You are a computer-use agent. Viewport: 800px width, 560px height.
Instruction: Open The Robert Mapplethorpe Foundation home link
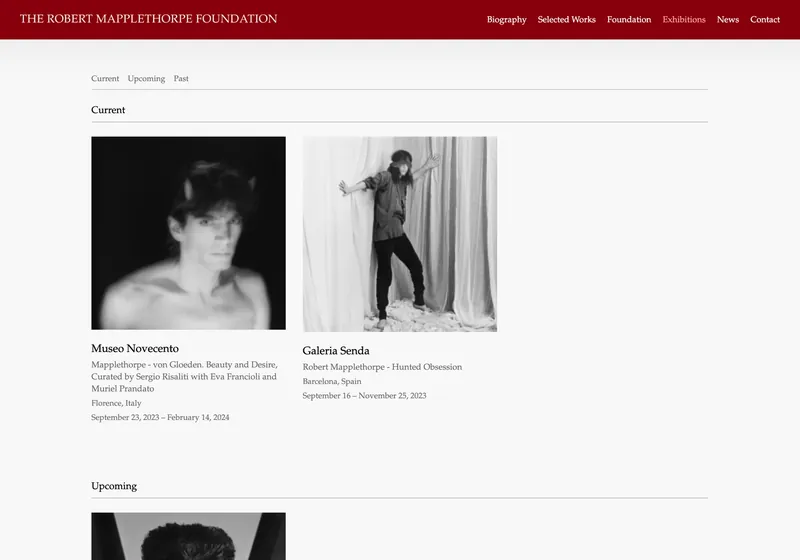(148, 19)
